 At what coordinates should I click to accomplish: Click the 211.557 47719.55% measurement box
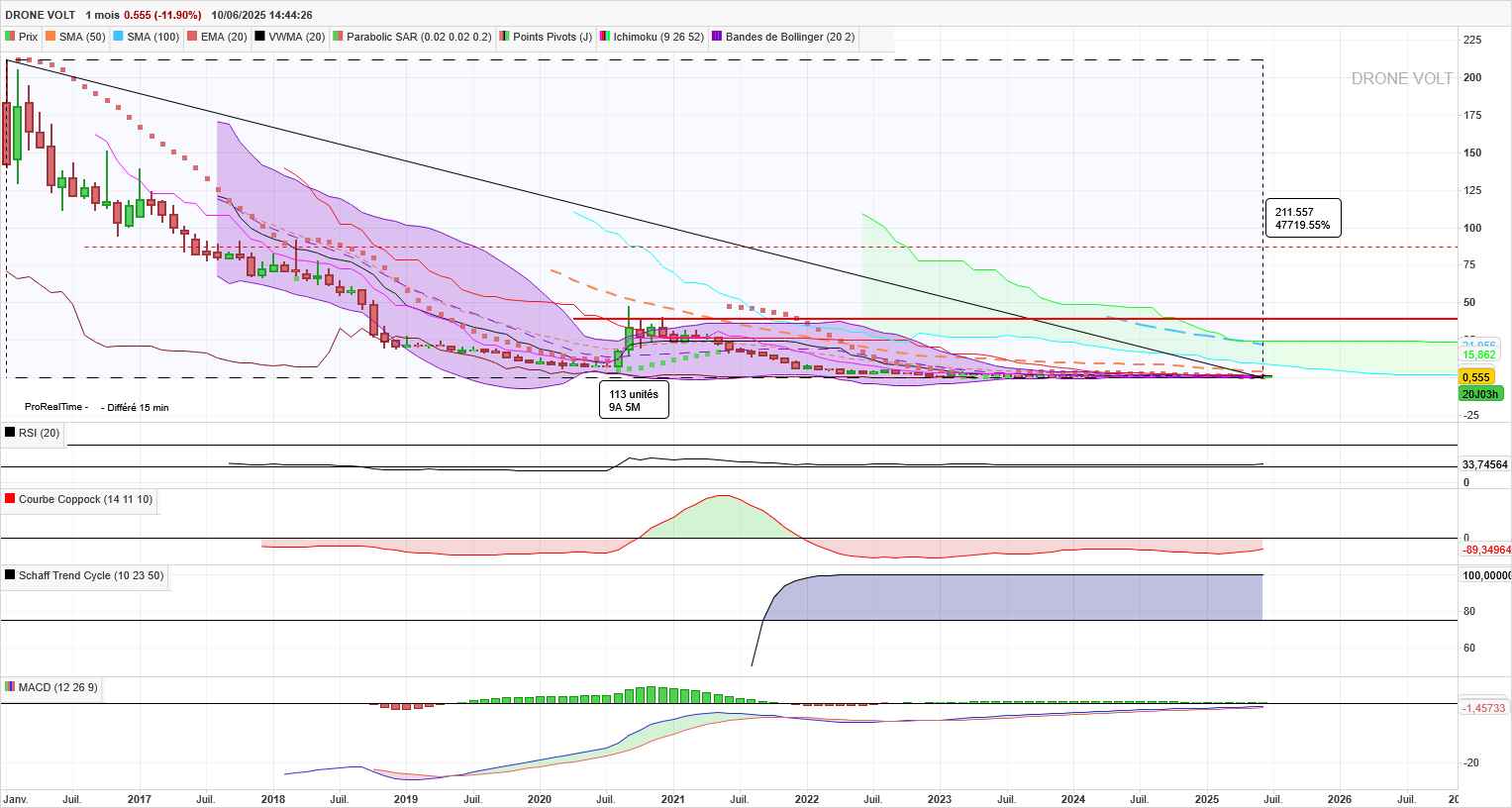(x=1303, y=219)
